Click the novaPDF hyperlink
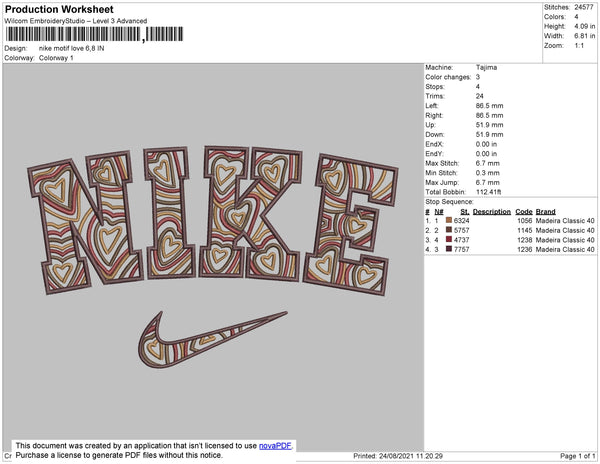The image size is (600, 464). [x=275, y=446]
